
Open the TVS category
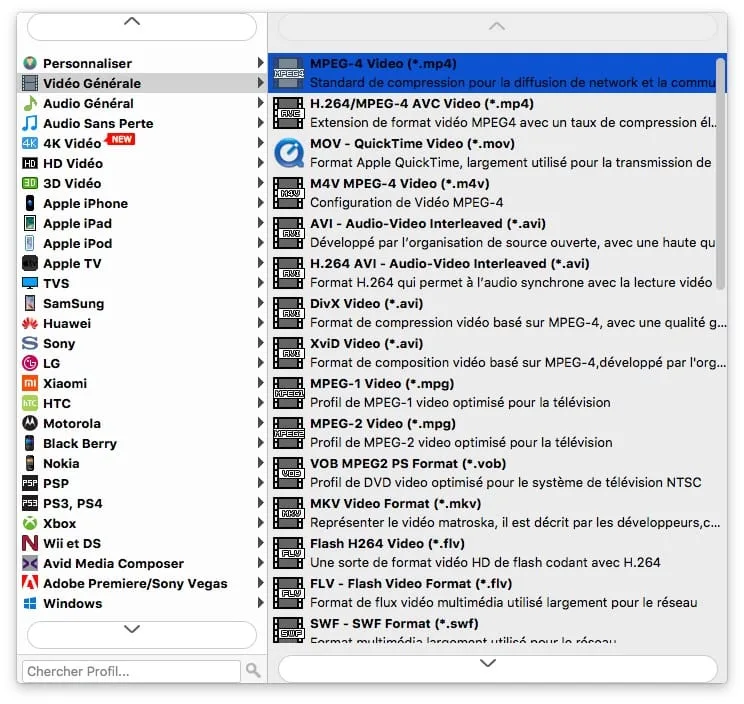coord(142,283)
